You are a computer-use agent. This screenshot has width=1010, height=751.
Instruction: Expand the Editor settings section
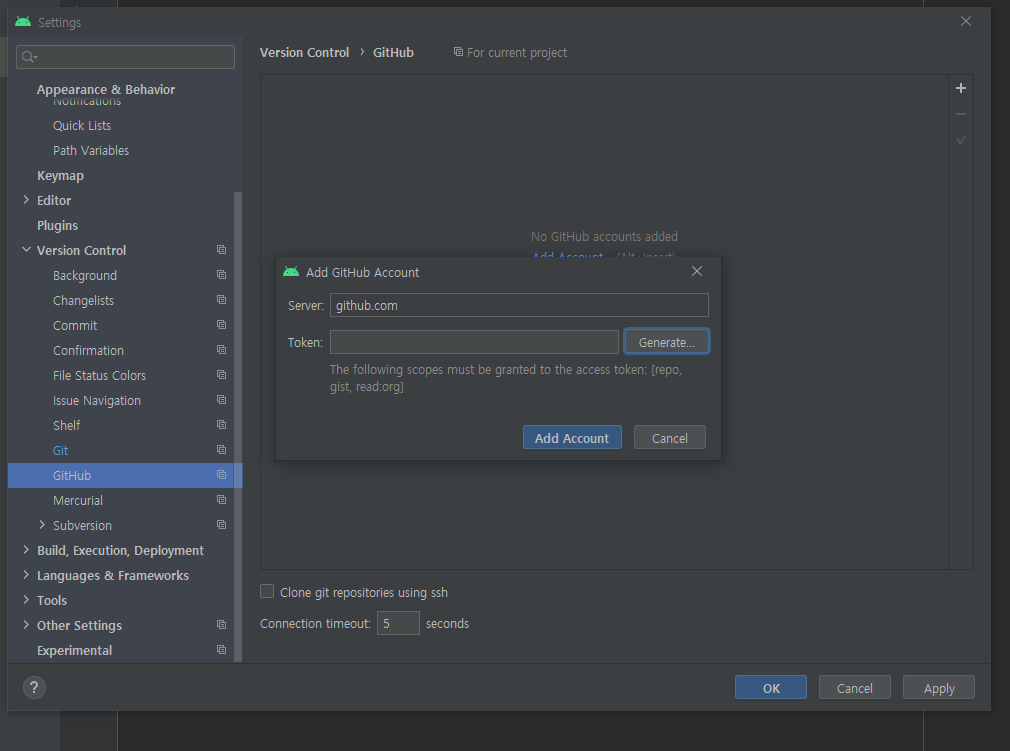26,200
